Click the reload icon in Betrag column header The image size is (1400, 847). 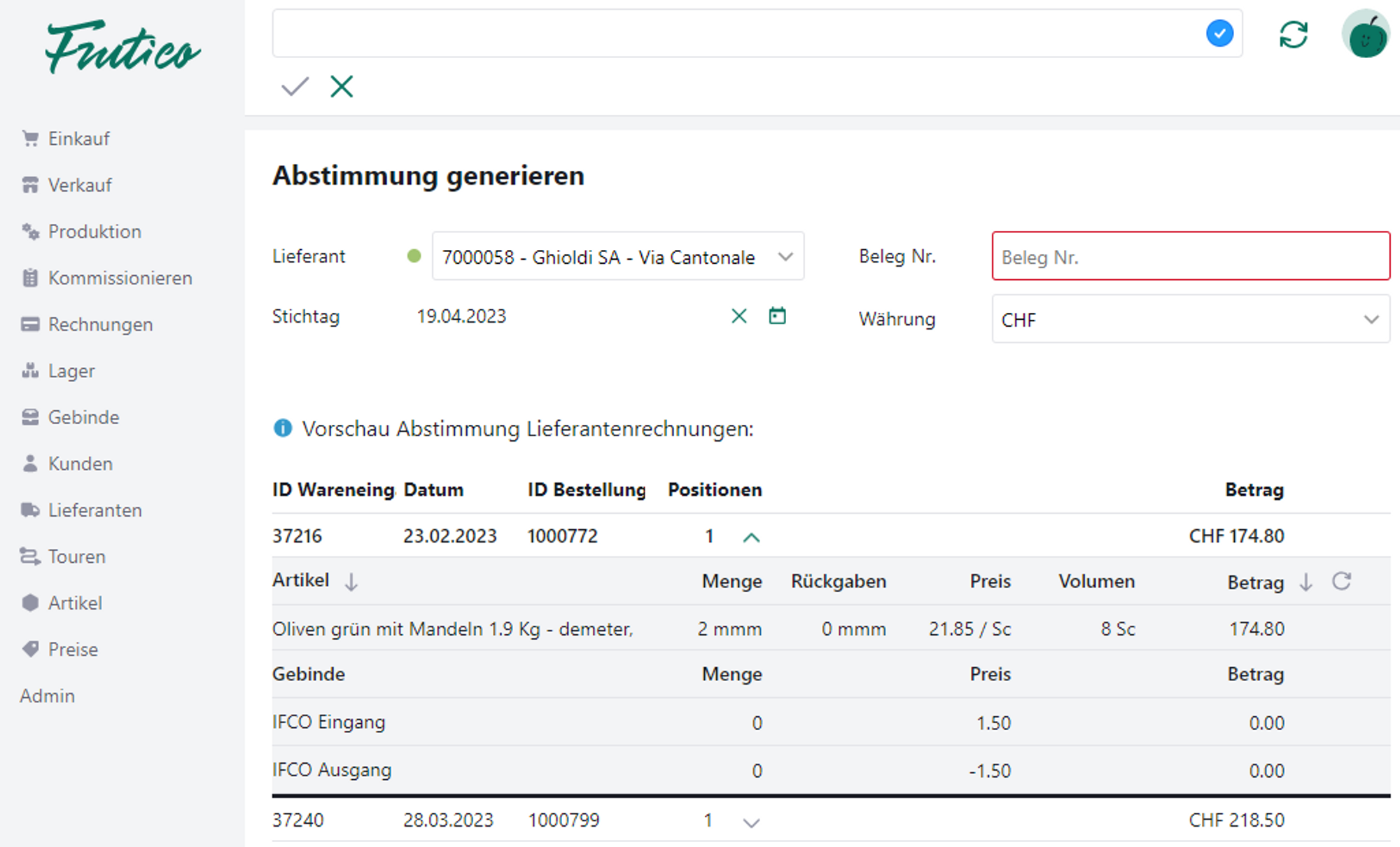[x=1341, y=581]
